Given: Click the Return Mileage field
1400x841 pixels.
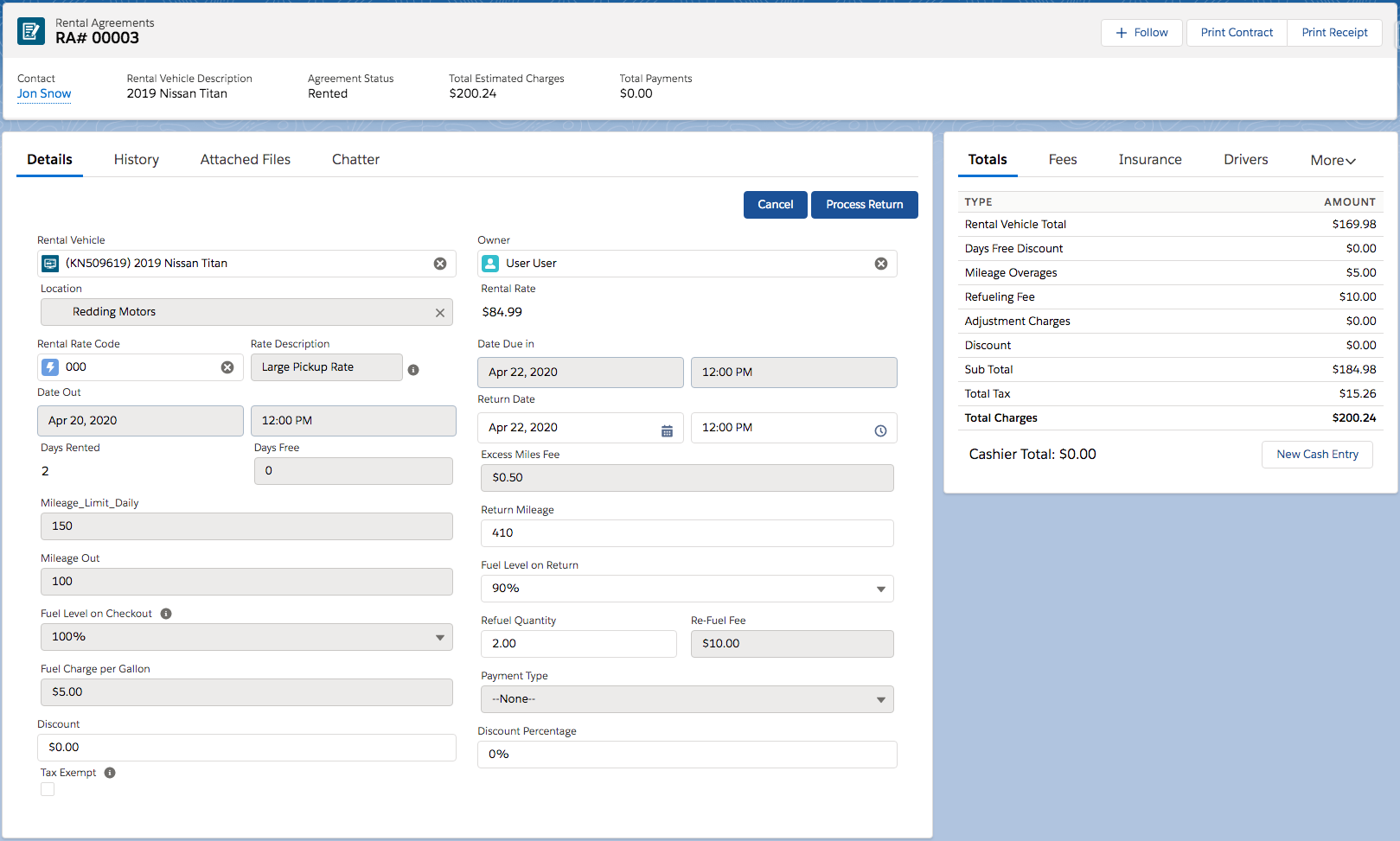Looking at the screenshot, I should tap(687, 533).
